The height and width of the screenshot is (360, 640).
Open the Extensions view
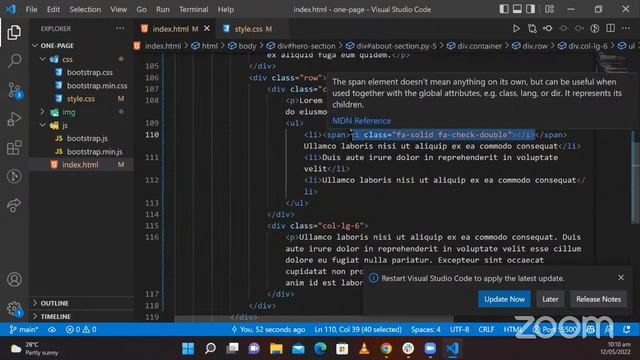pyautogui.click(x=14, y=148)
